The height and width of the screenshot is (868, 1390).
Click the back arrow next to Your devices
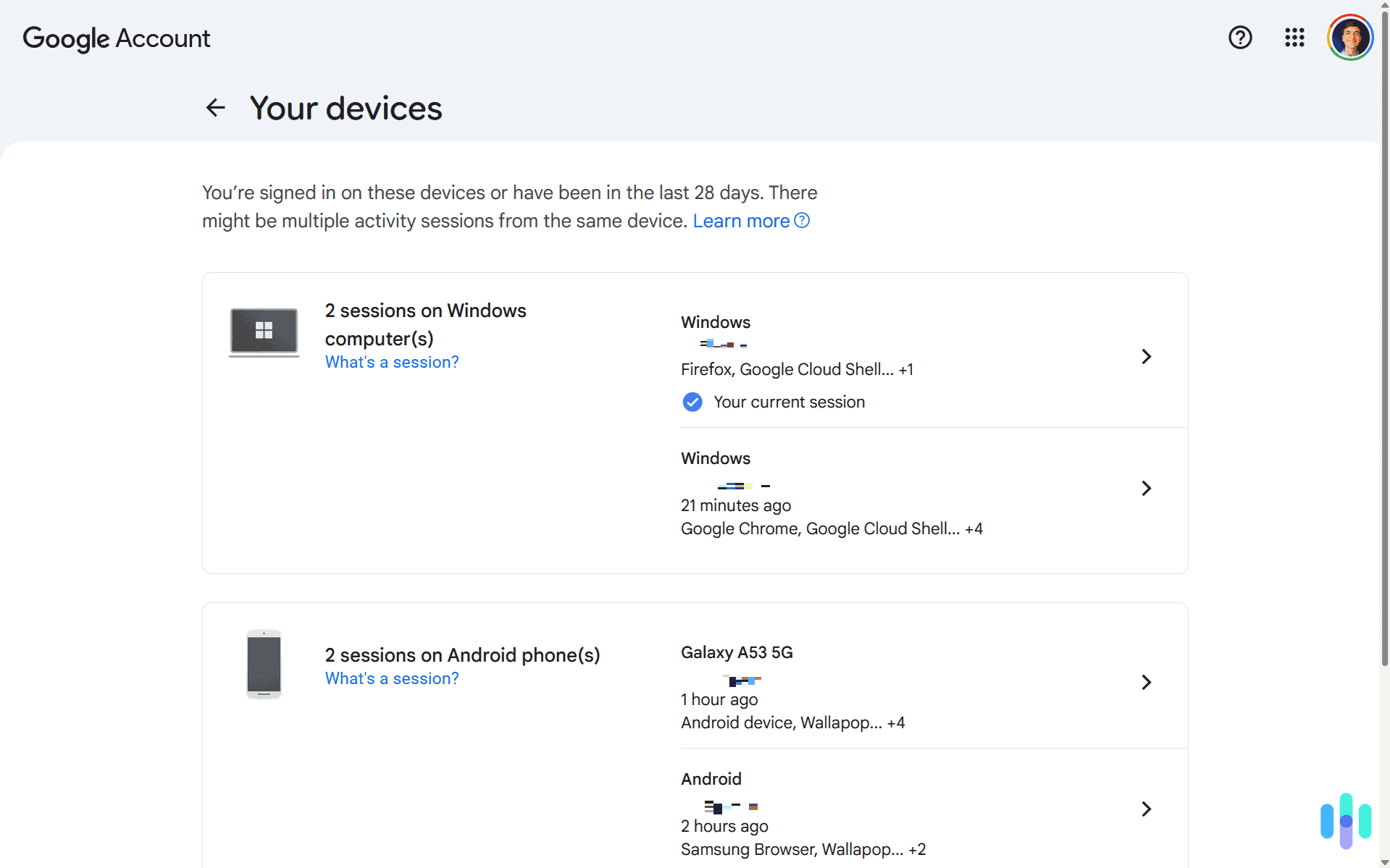(215, 107)
